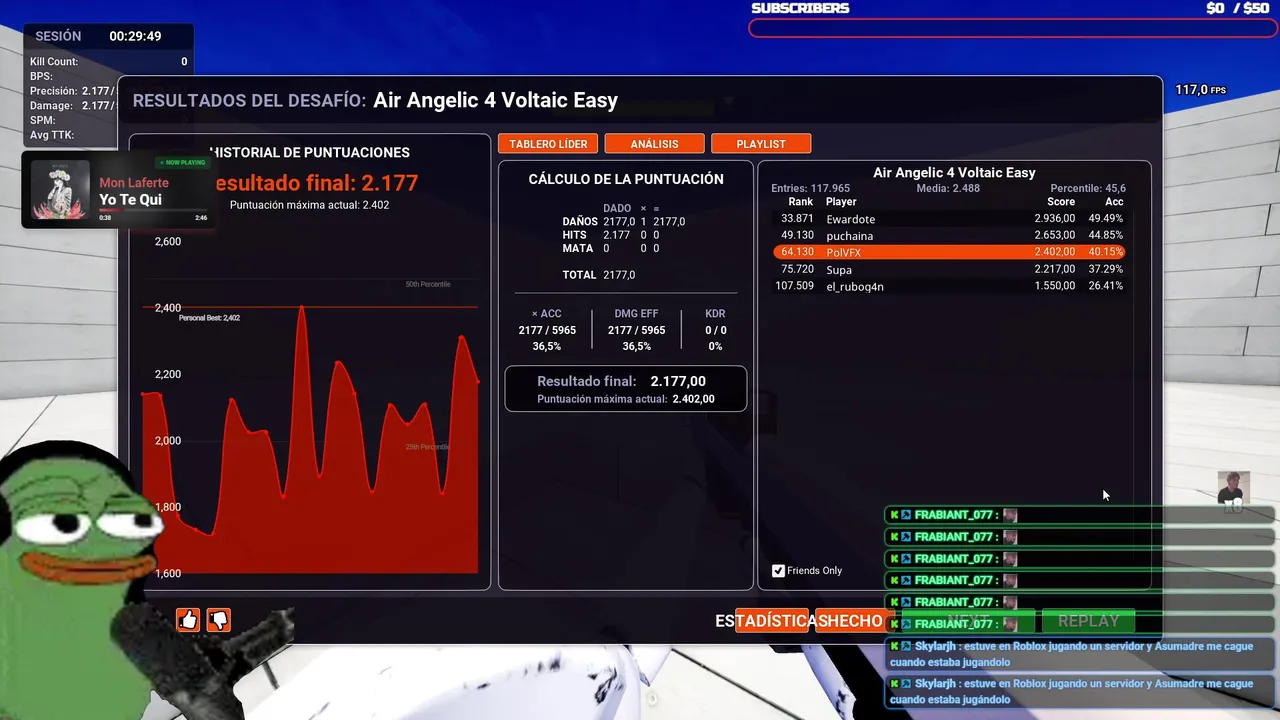Click the KDR 0 / 0 stat
This screenshot has height=720, width=1280.
[x=715, y=330]
